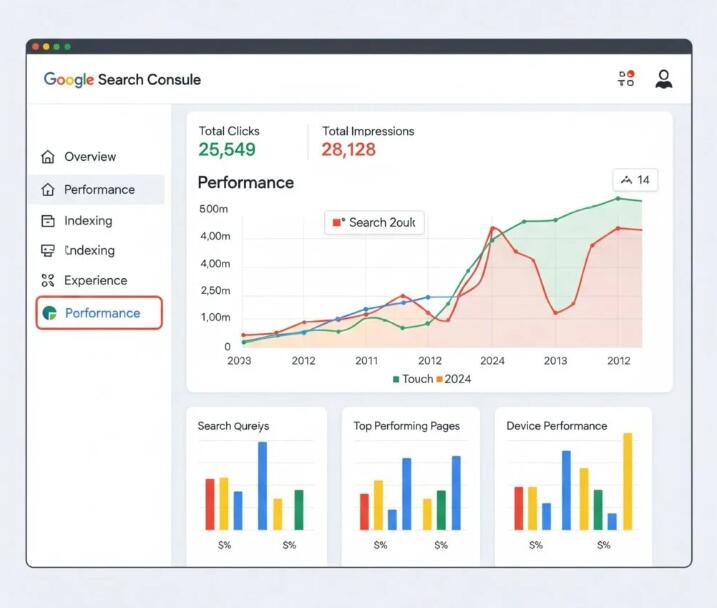Click the icon beside first Indexing item
This screenshot has height=608, width=717.
point(47,221)
